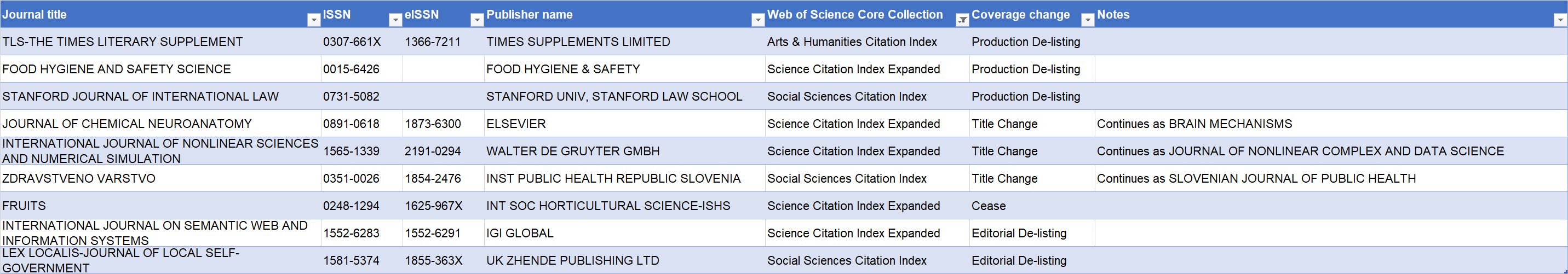Open the Publisher name filter dropdown
Image resolution: width=1568 pixels, height=274 pixels.
758,20
